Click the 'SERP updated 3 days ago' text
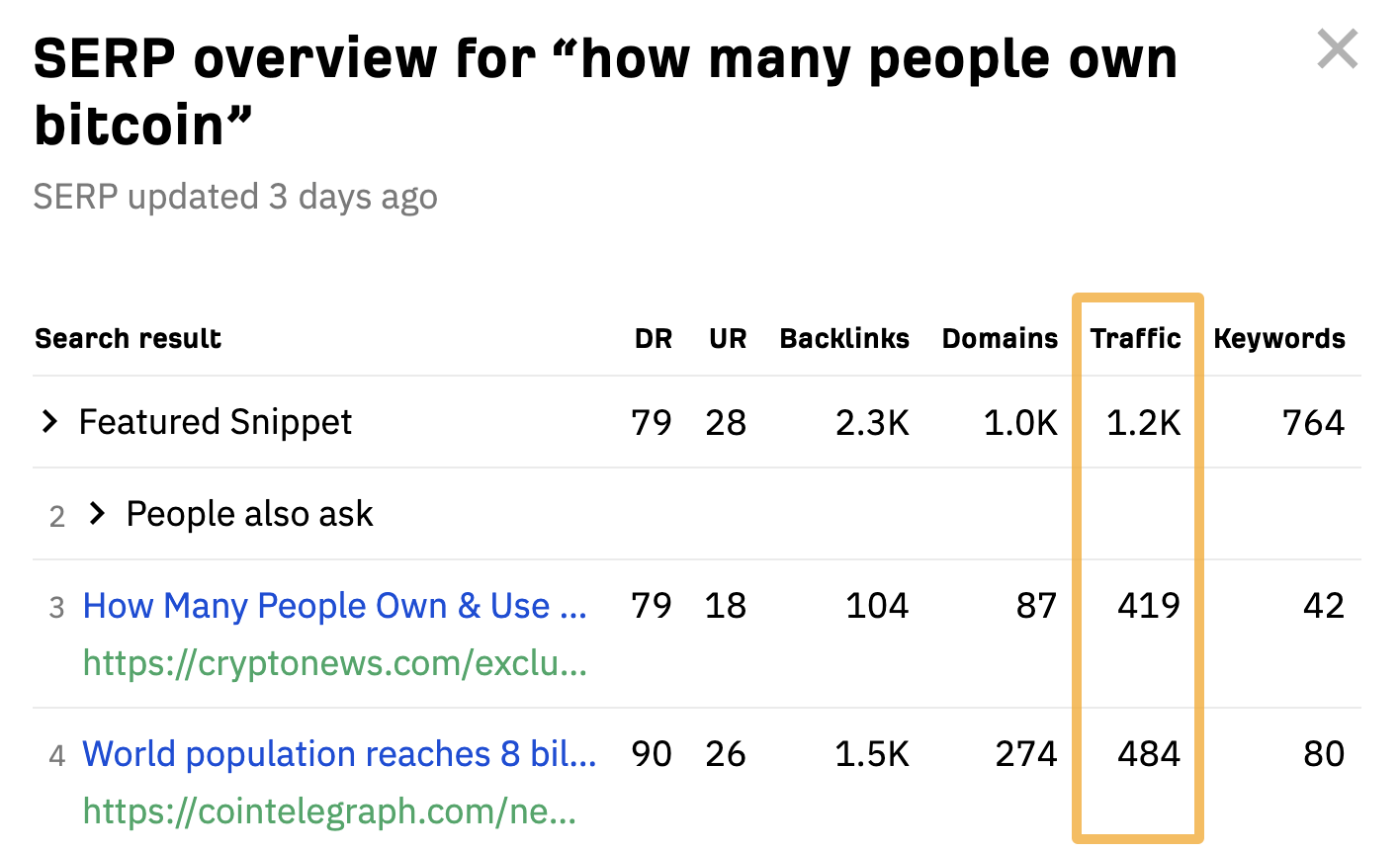The height and width of the screenshot is (852, 1400). 235,197
